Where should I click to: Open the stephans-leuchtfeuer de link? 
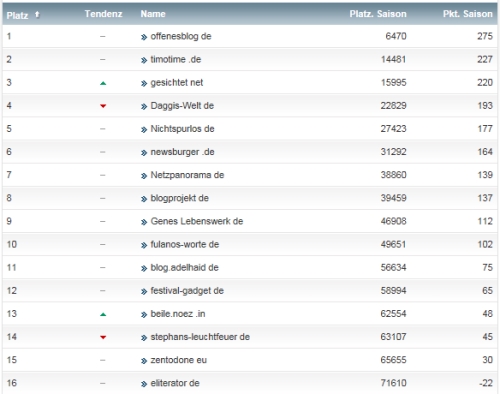[x=200, y=337]
